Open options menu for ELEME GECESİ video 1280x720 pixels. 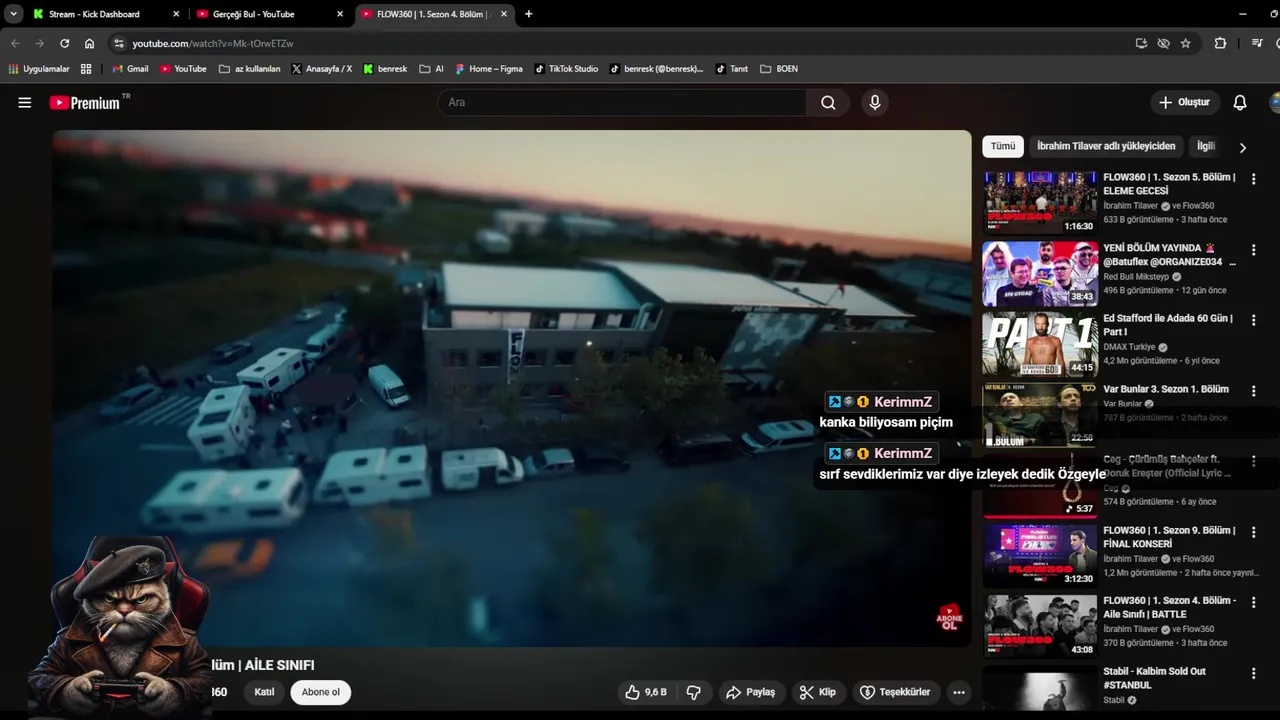click(x=1253, y=179)
